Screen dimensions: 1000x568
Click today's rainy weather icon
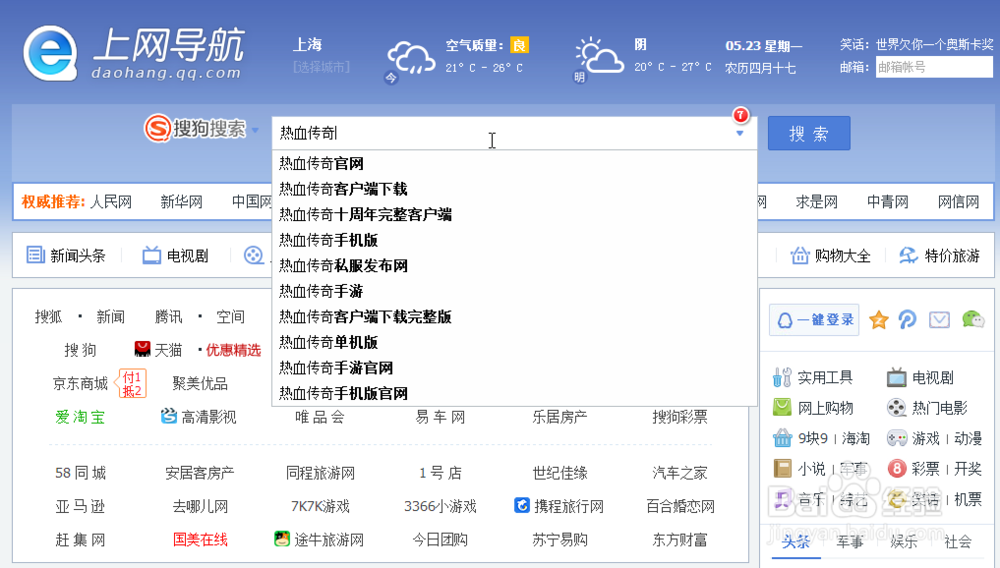[x=411, y=58]
